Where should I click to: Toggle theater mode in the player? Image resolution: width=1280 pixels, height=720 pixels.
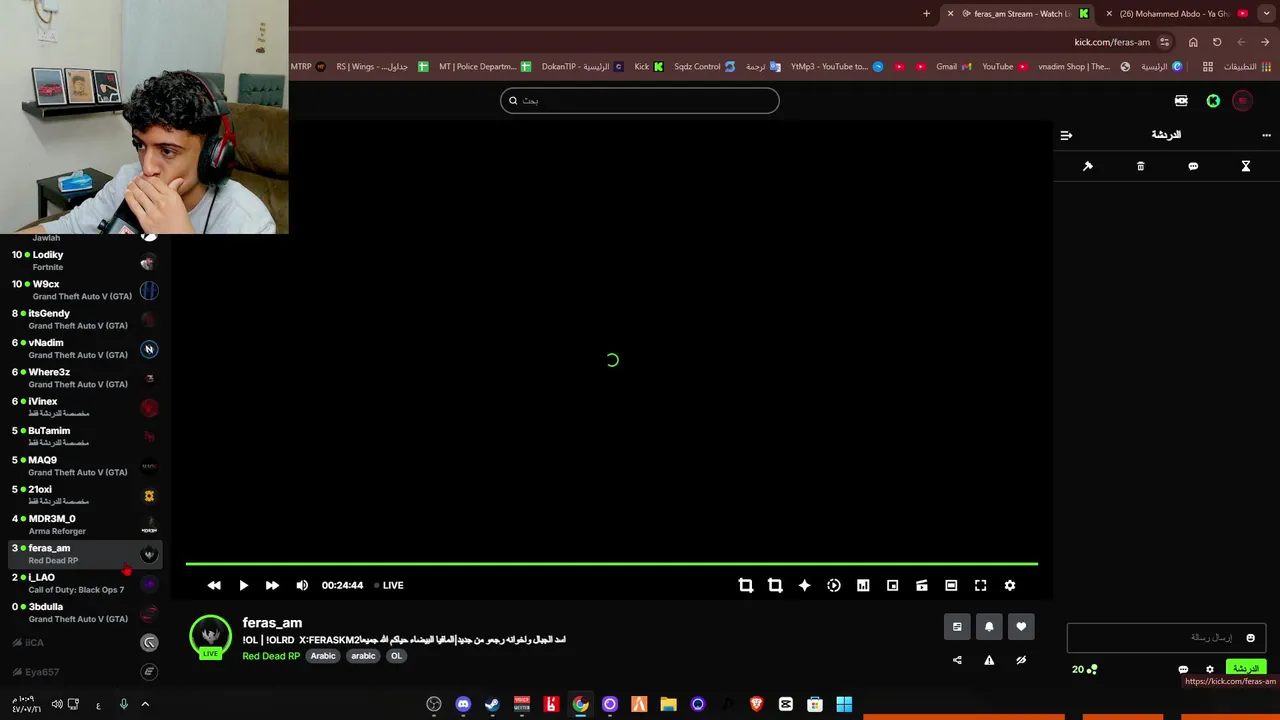[951, 585]
